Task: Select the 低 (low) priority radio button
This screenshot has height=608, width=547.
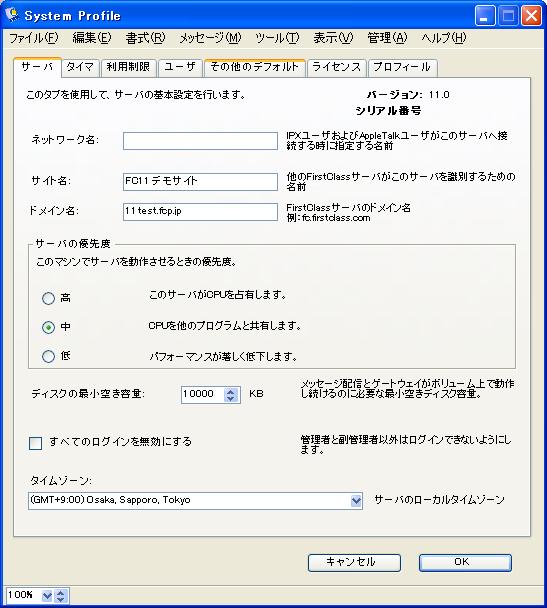Action: 48,356
